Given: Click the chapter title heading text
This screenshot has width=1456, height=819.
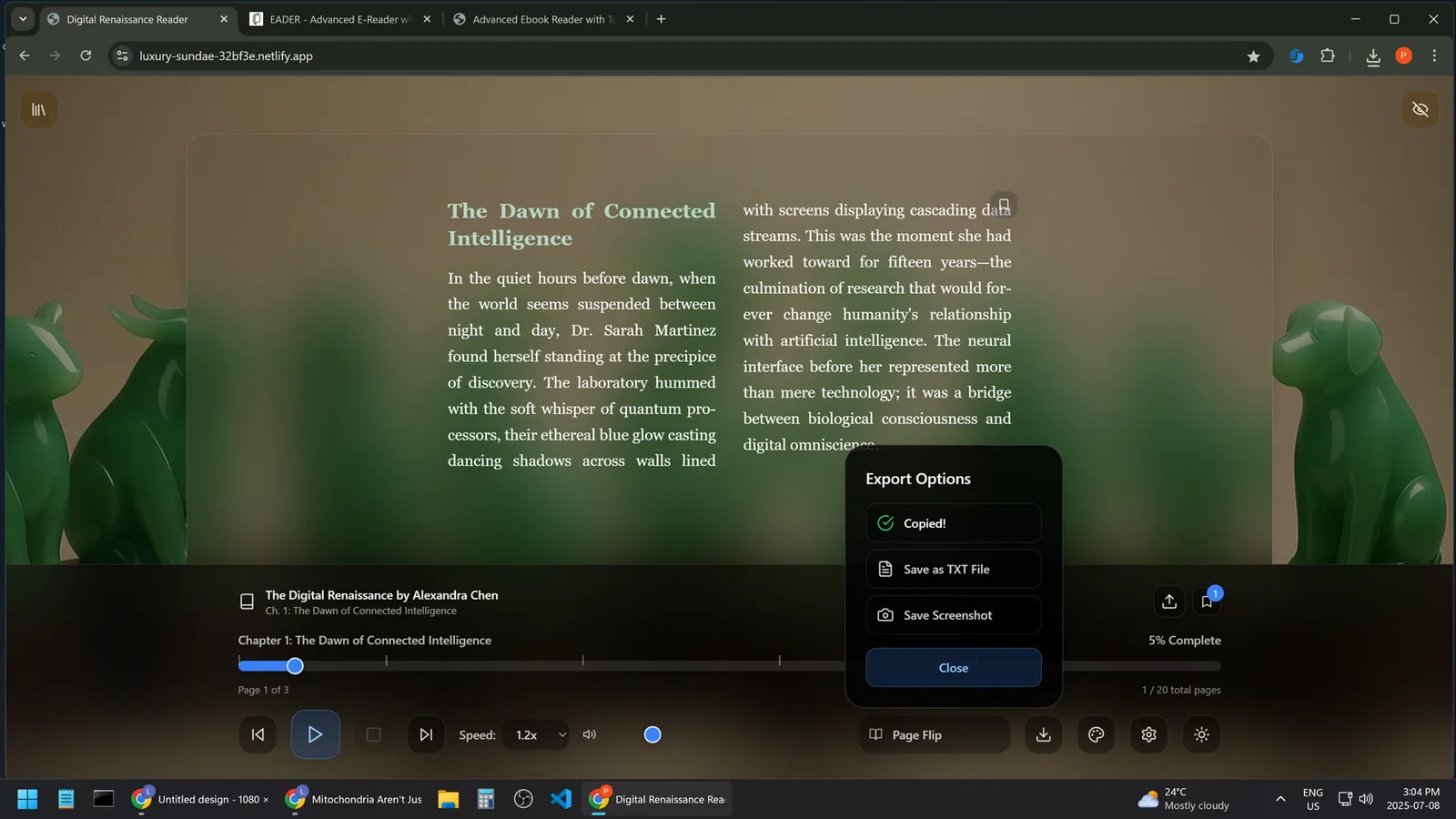Looking at the screenshot, I should (581, 225).
